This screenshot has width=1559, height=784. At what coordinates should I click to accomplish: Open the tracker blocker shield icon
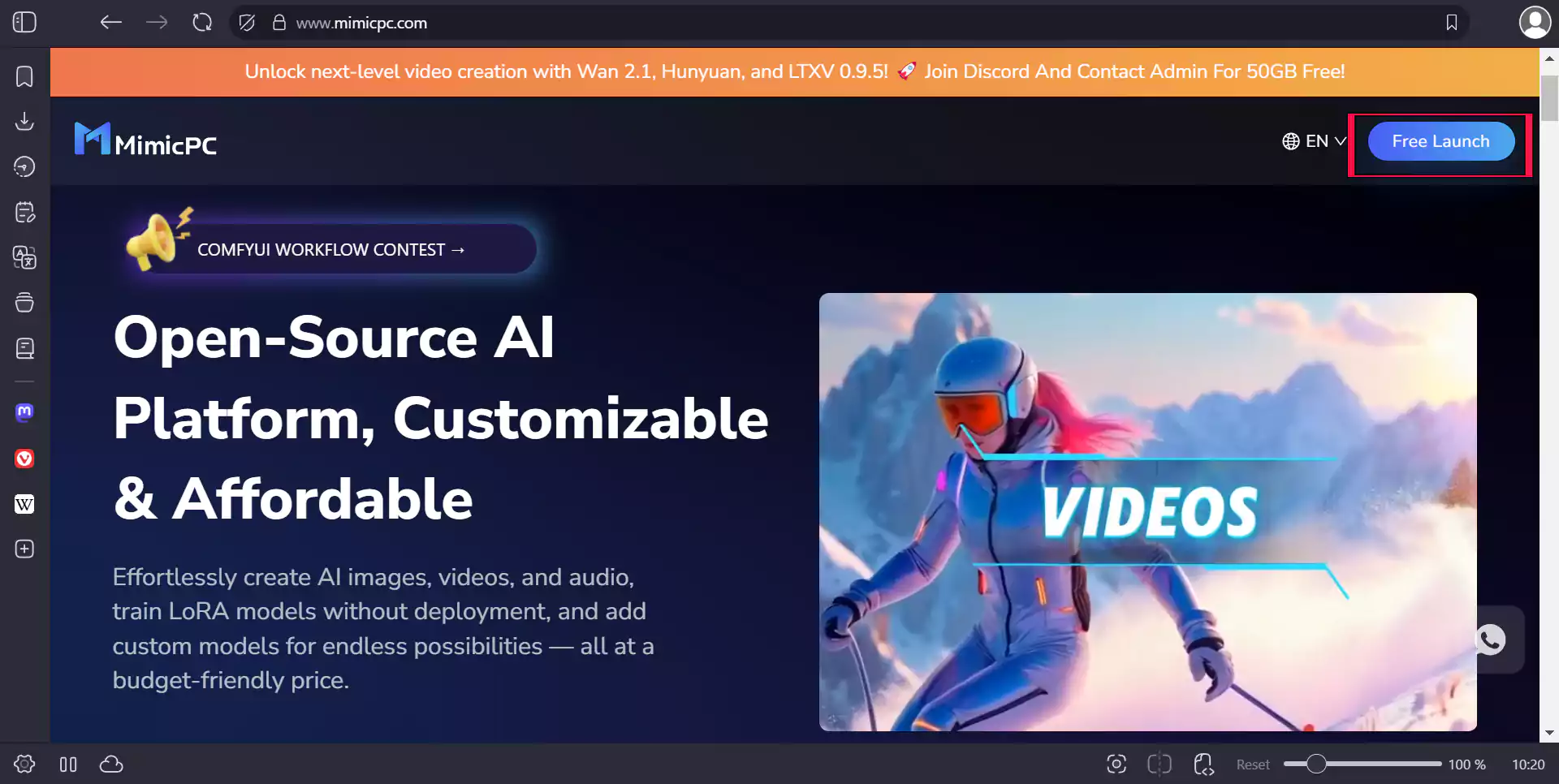[248, 23]
